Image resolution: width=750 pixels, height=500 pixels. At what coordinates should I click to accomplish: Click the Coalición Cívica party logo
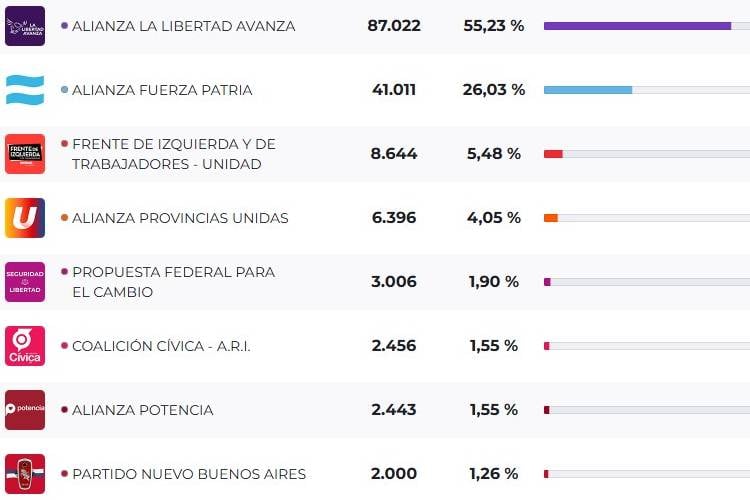tap(25, 346)
